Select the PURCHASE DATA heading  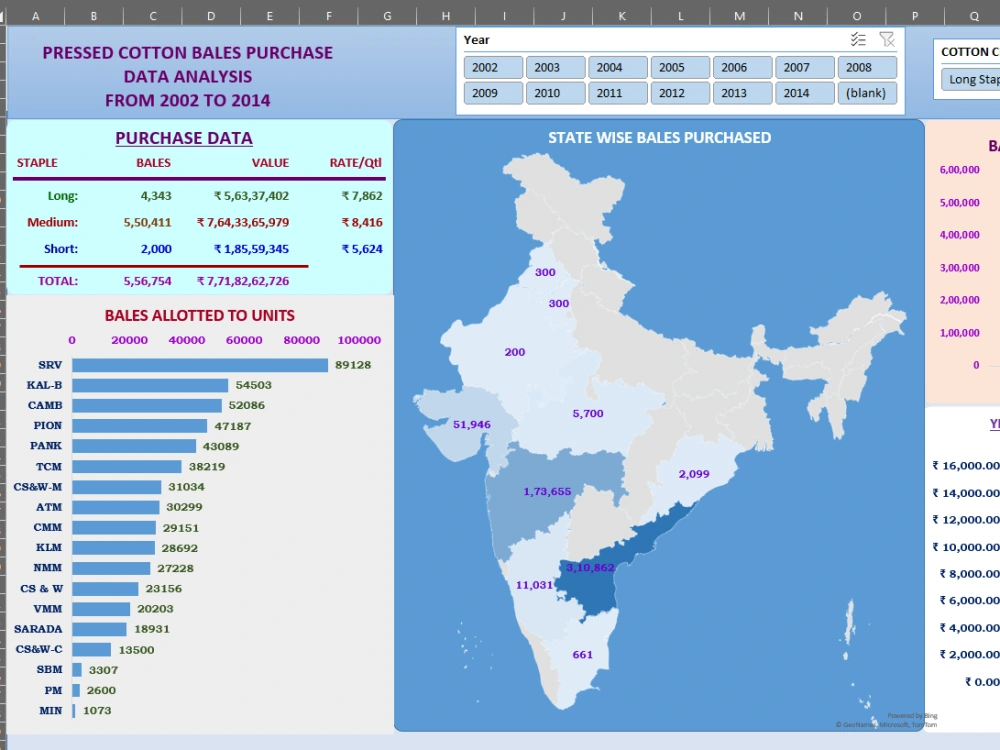(x=184, y=138)
